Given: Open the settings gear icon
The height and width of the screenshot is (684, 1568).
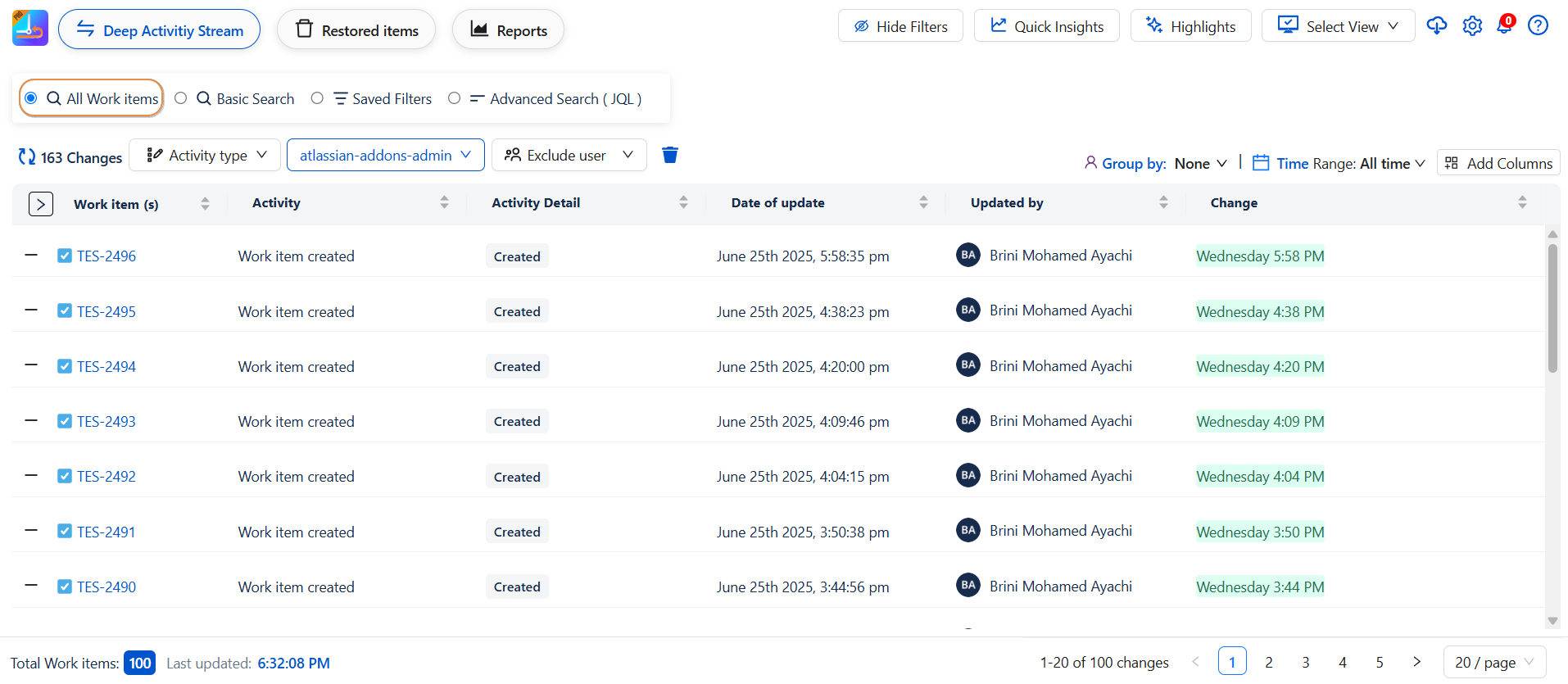Looking at the screenshot, I should [1472, 26].
